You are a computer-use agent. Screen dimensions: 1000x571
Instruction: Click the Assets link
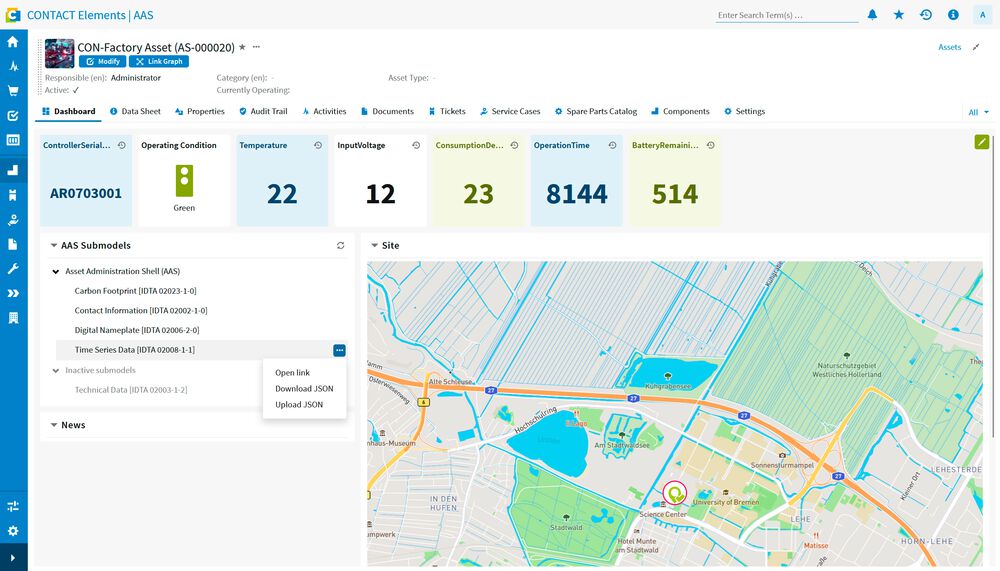[949, 47]
